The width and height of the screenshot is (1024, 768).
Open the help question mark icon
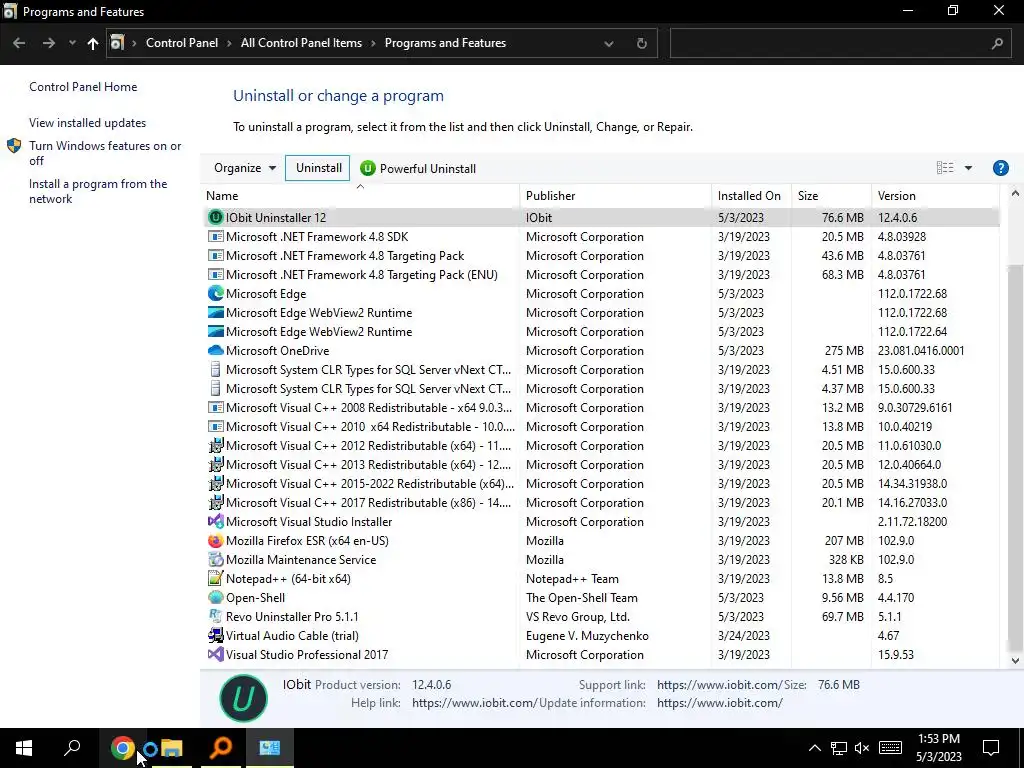1000,168
